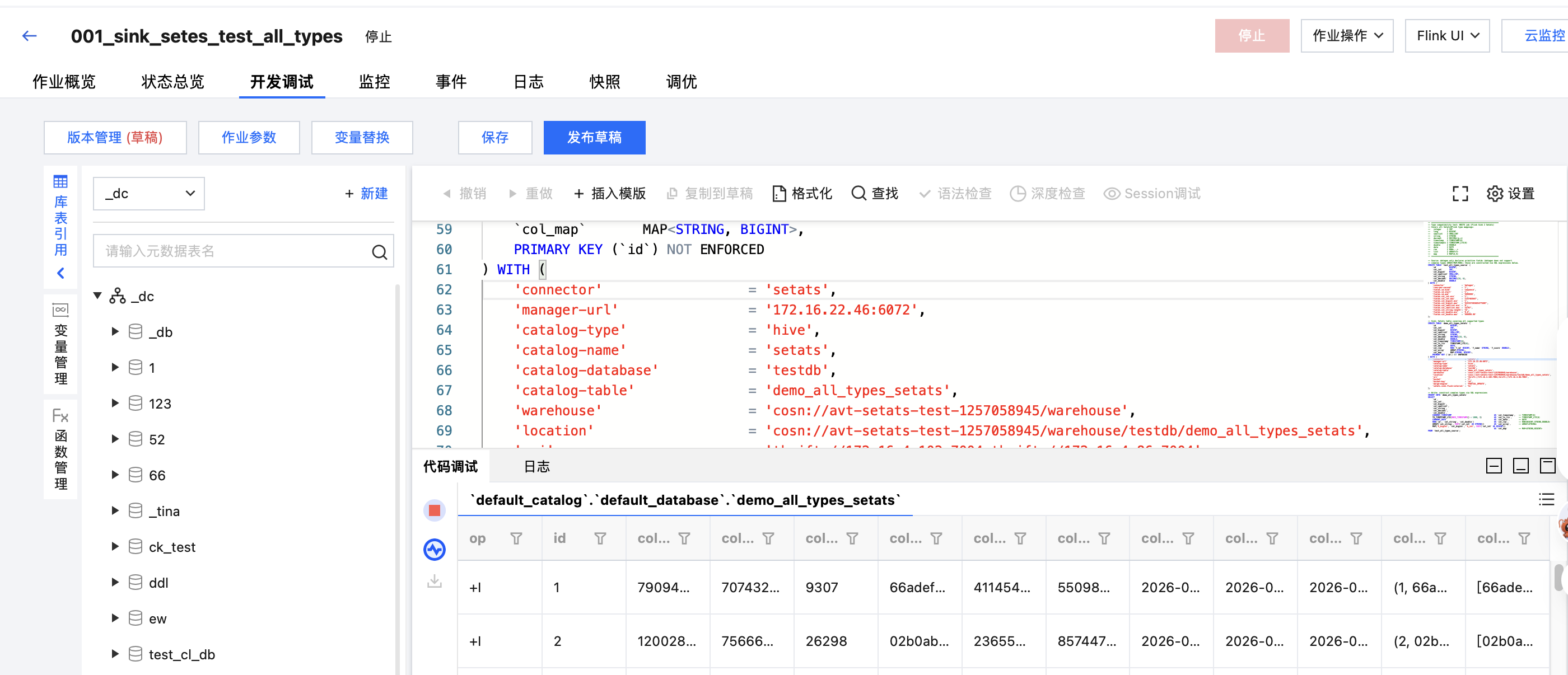Open the 函数管理 Fx panel icon

pyautogui.click(x=60, y=416)
